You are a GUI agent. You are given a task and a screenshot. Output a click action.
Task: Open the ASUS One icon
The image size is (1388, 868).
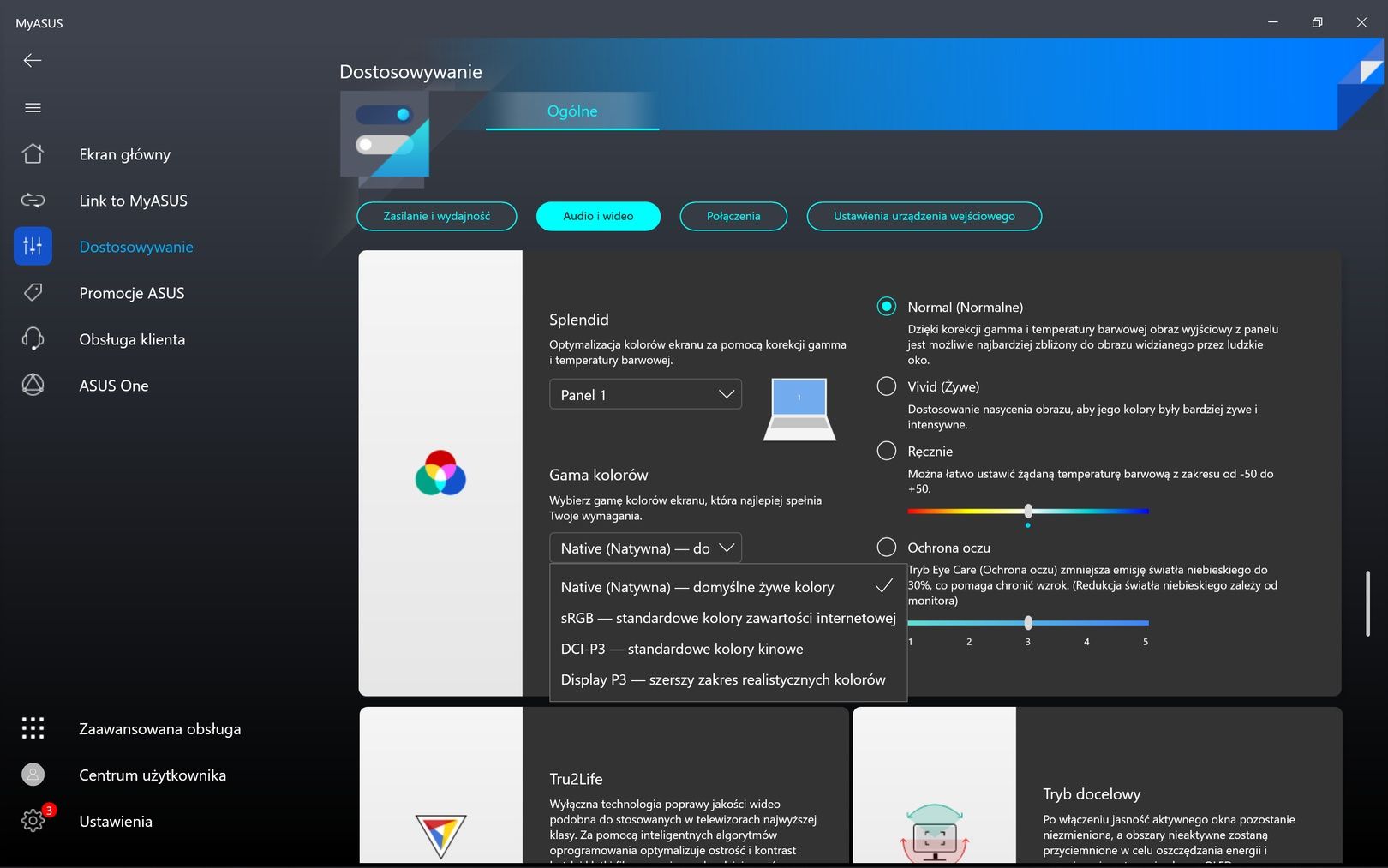click(x=33, y=385)
